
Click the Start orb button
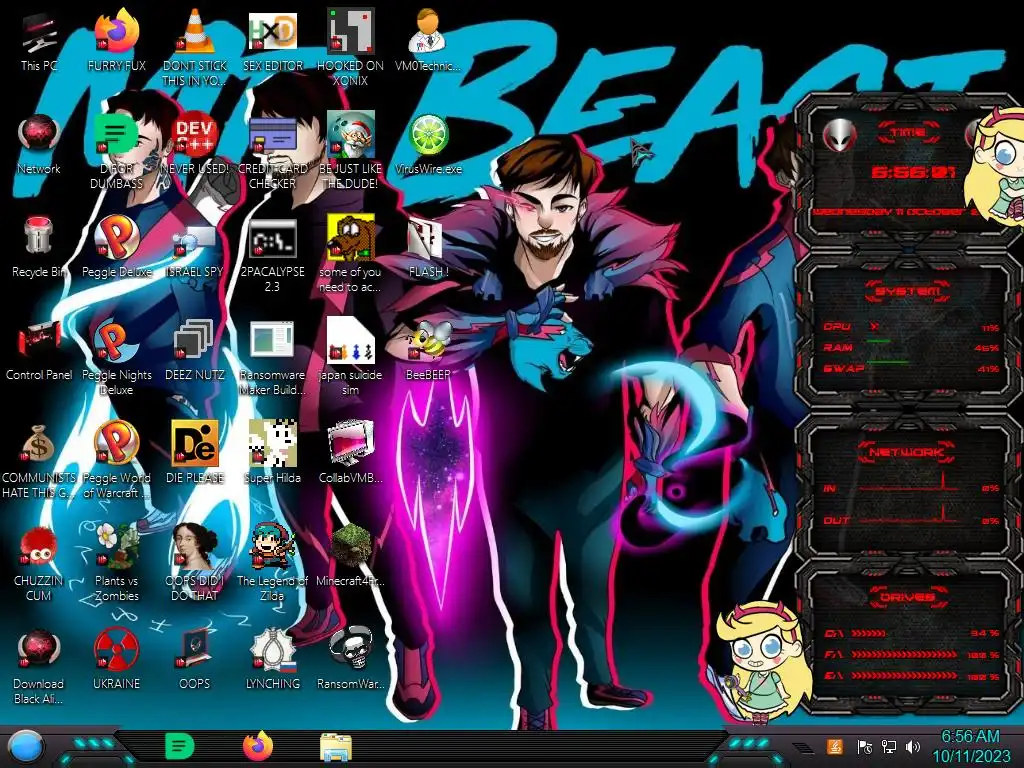click(x=25, y=746)
